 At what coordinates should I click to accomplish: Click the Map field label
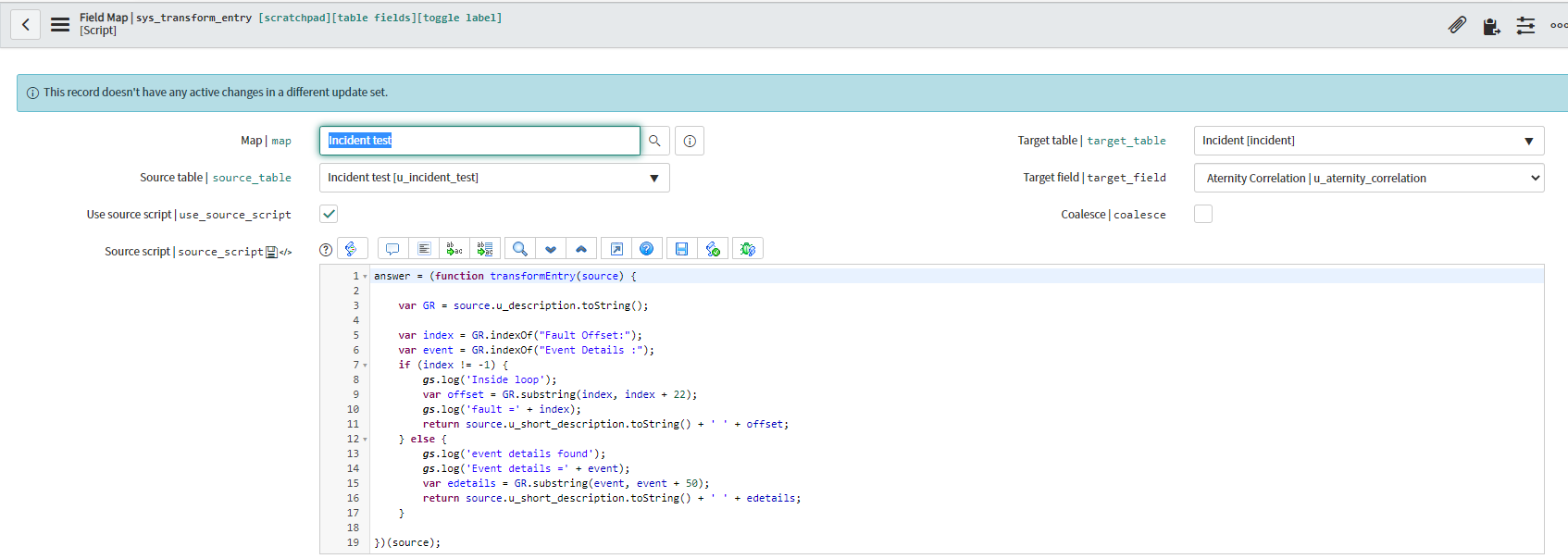(266, 141)
